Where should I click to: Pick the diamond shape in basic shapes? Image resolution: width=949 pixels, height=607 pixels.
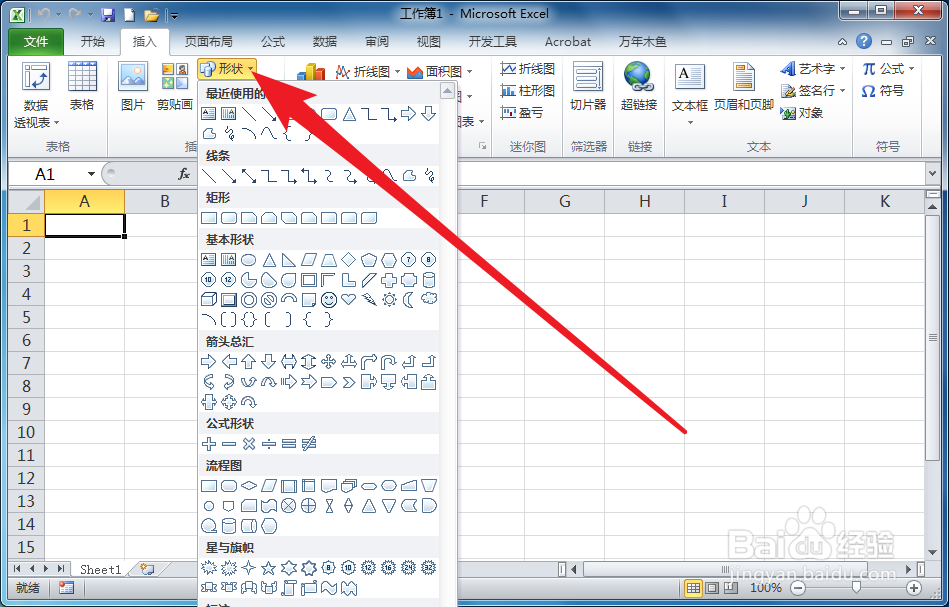pos(349,260)
